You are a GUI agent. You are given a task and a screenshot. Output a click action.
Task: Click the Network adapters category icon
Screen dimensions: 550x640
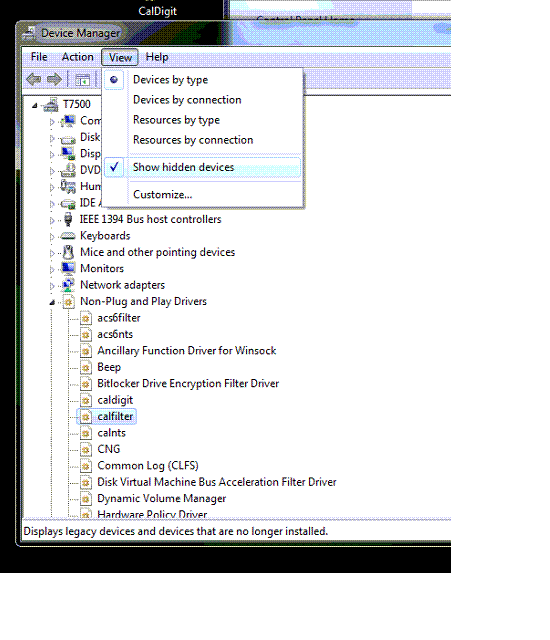(68, 285)
